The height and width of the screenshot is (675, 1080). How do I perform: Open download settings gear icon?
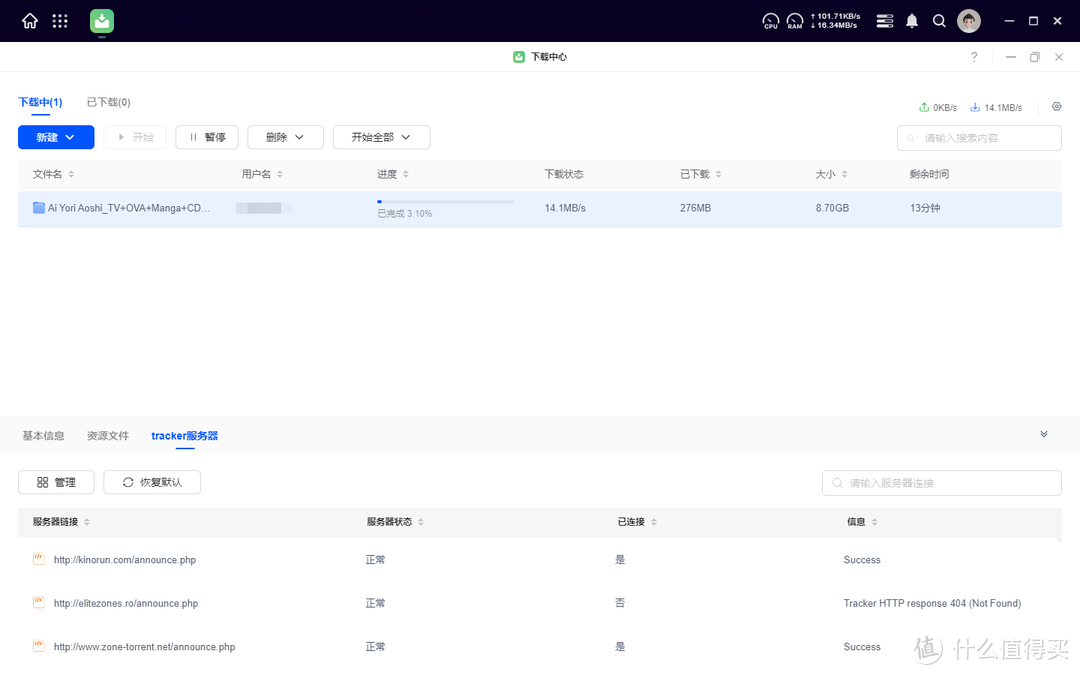tap(1056, 107)
